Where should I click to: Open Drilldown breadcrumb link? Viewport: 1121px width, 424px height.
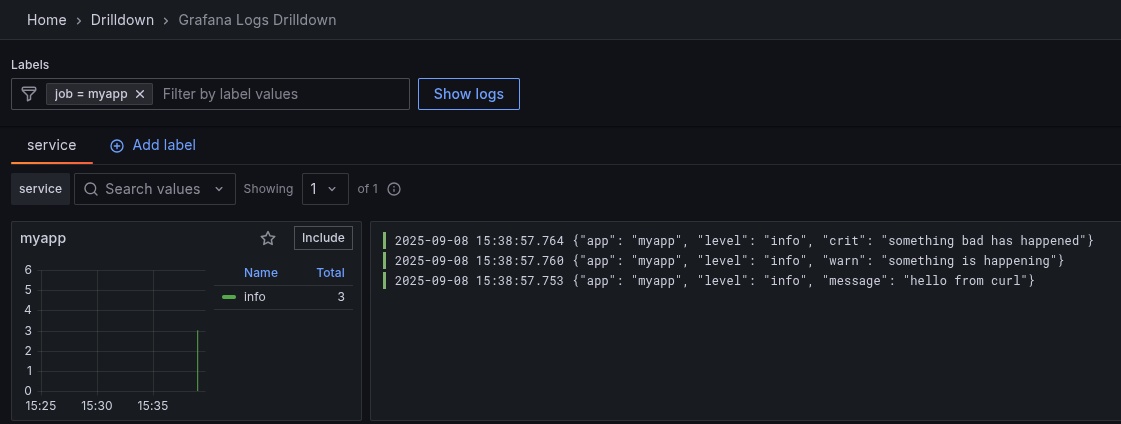122,20
